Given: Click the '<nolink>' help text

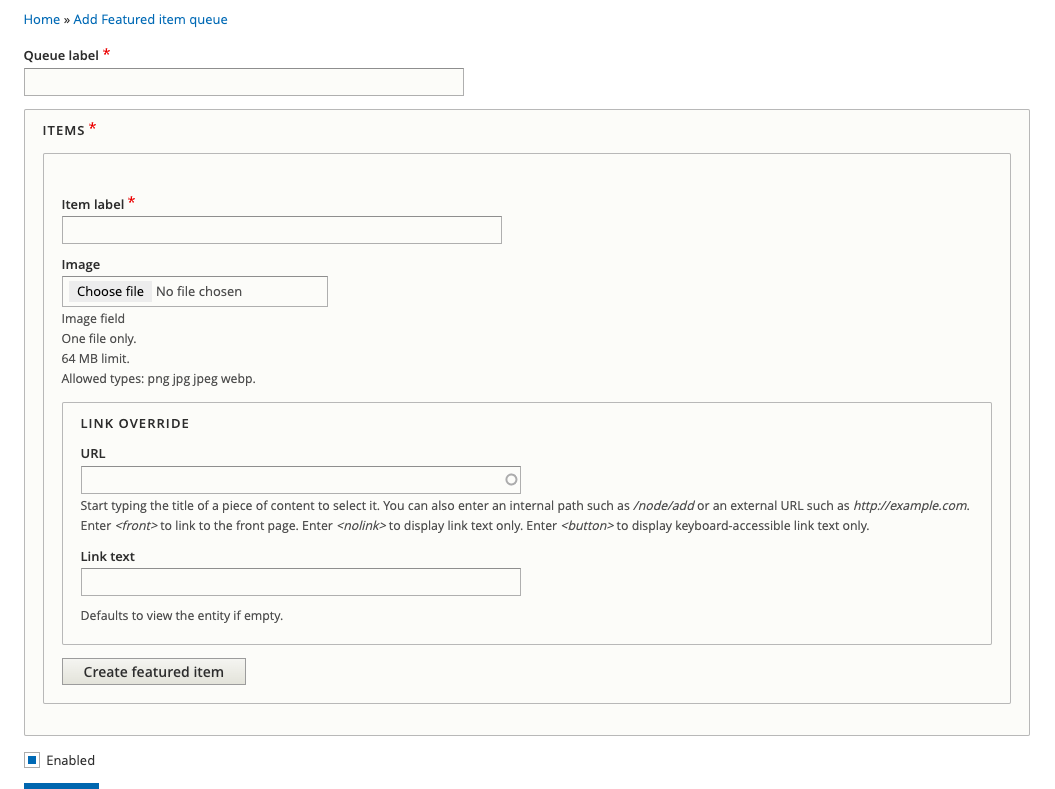Looking at the screenshot, I should tap(361, 526).
